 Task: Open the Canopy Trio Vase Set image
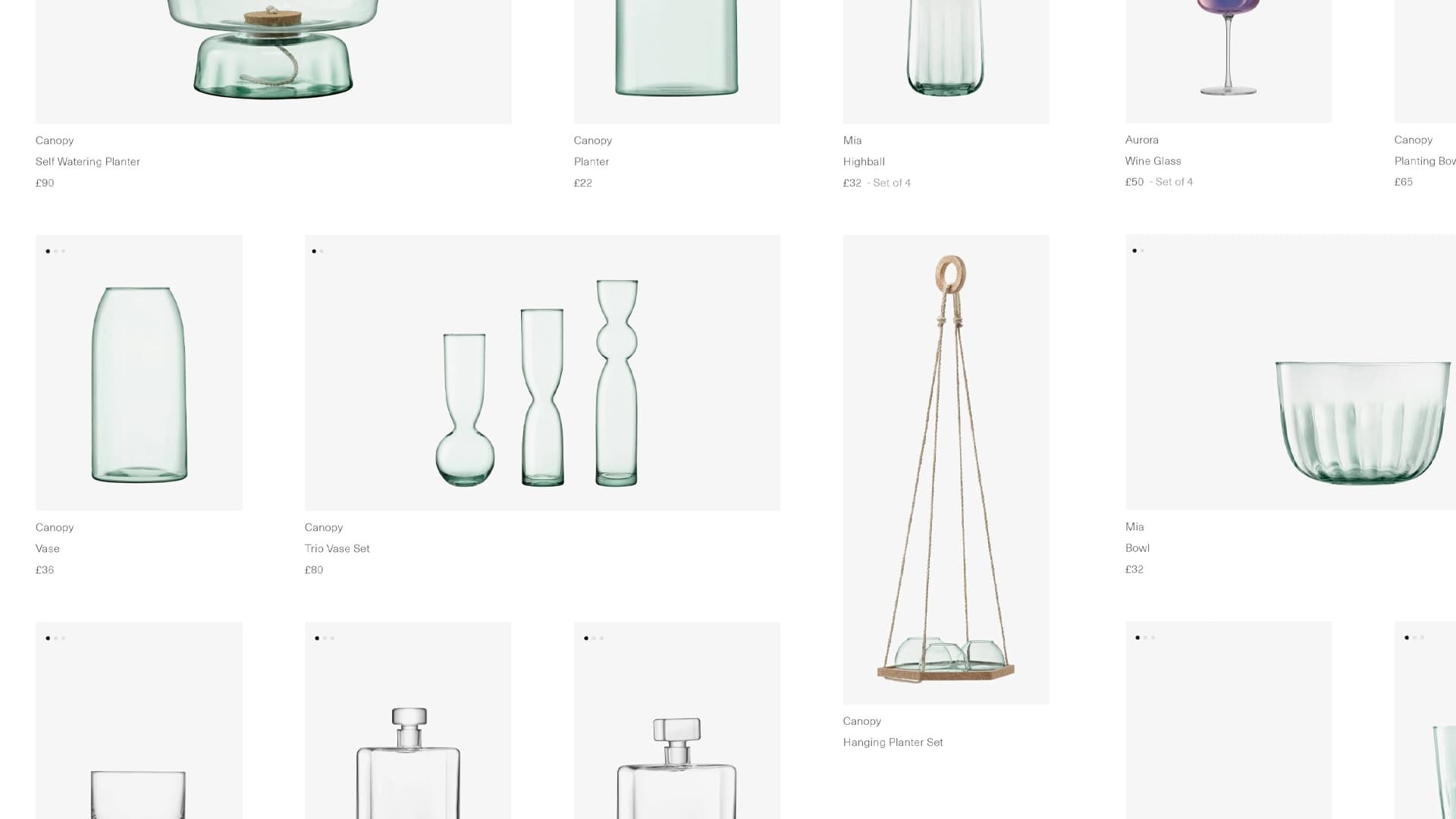[542, 372]
